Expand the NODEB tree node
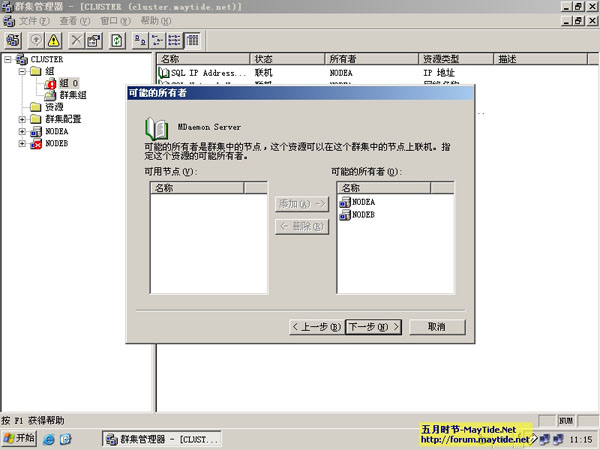 tap(22, 143)
